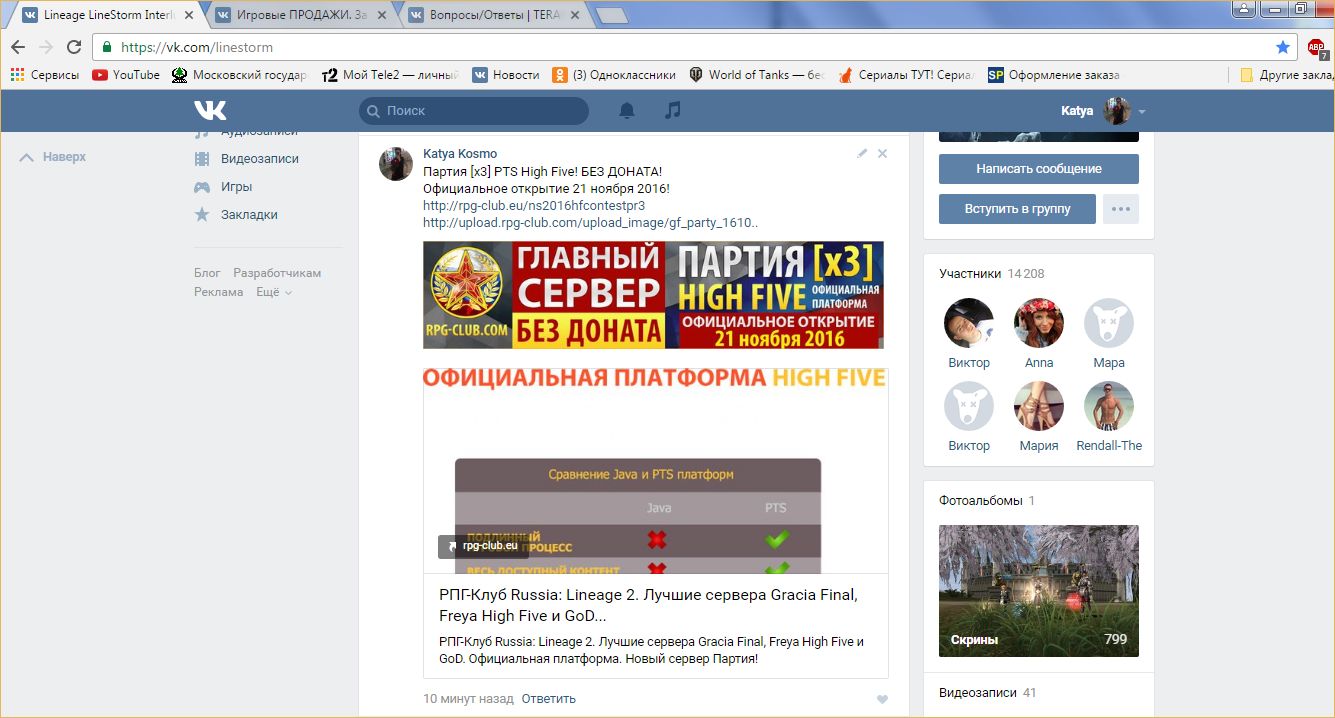Close the Игровые ПРОДАЖИ tab
This screenshot has width=1335, height=718.
381,15
